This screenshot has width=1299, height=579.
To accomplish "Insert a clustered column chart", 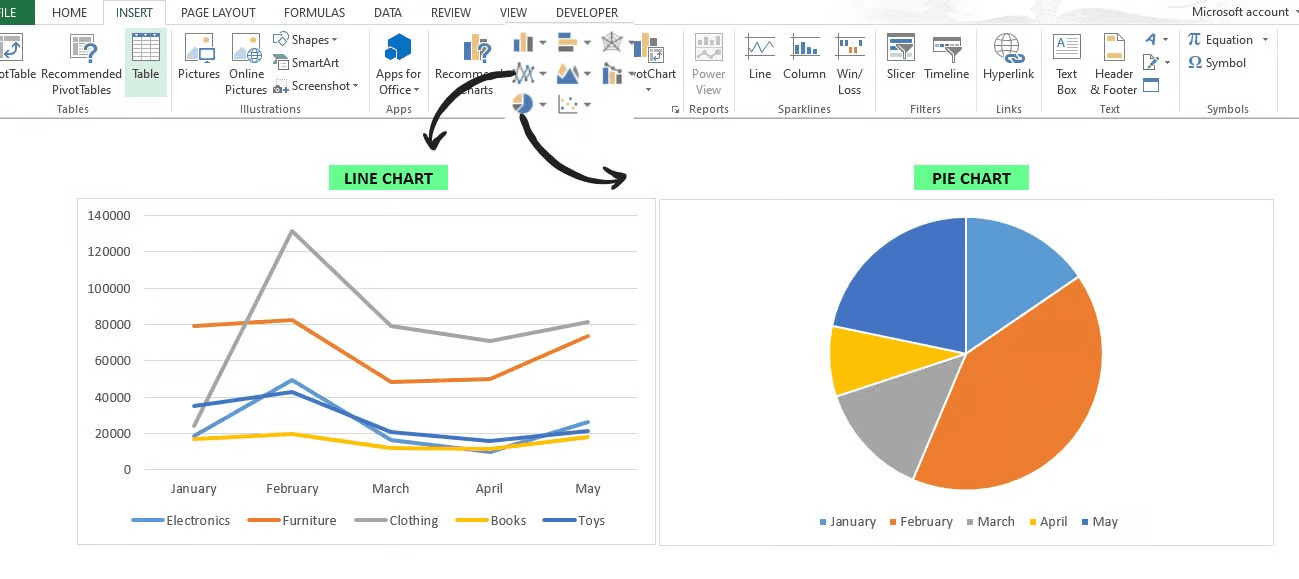I will pyautogui.click(x=521, y=40).
